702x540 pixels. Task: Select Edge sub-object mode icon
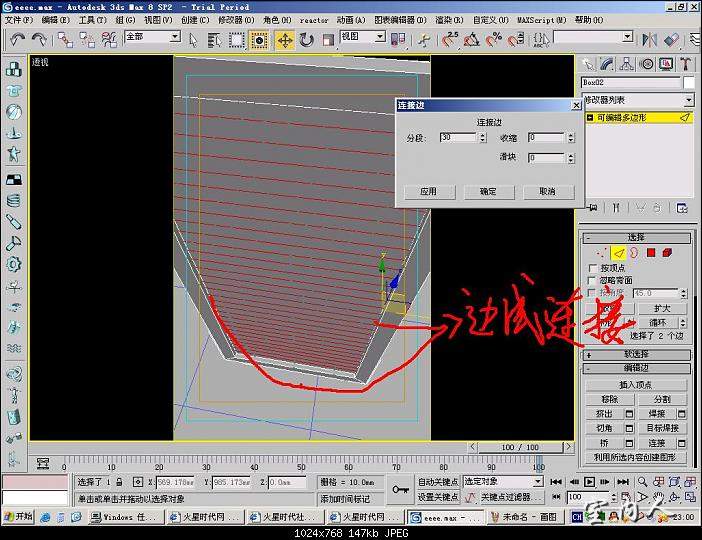click(618, 253)
